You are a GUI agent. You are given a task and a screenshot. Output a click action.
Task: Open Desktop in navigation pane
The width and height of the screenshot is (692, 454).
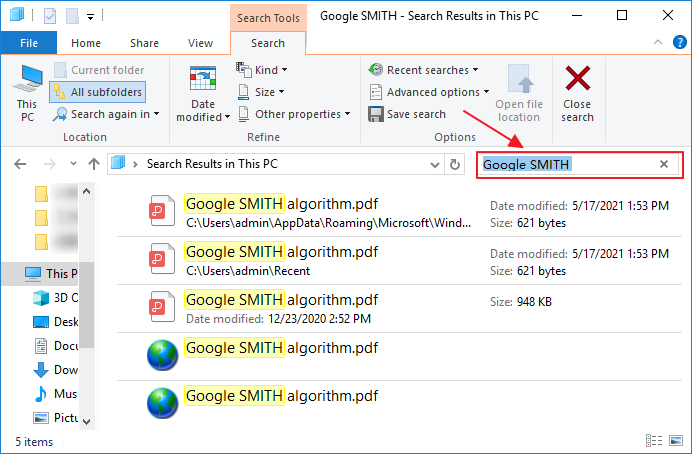56,322
